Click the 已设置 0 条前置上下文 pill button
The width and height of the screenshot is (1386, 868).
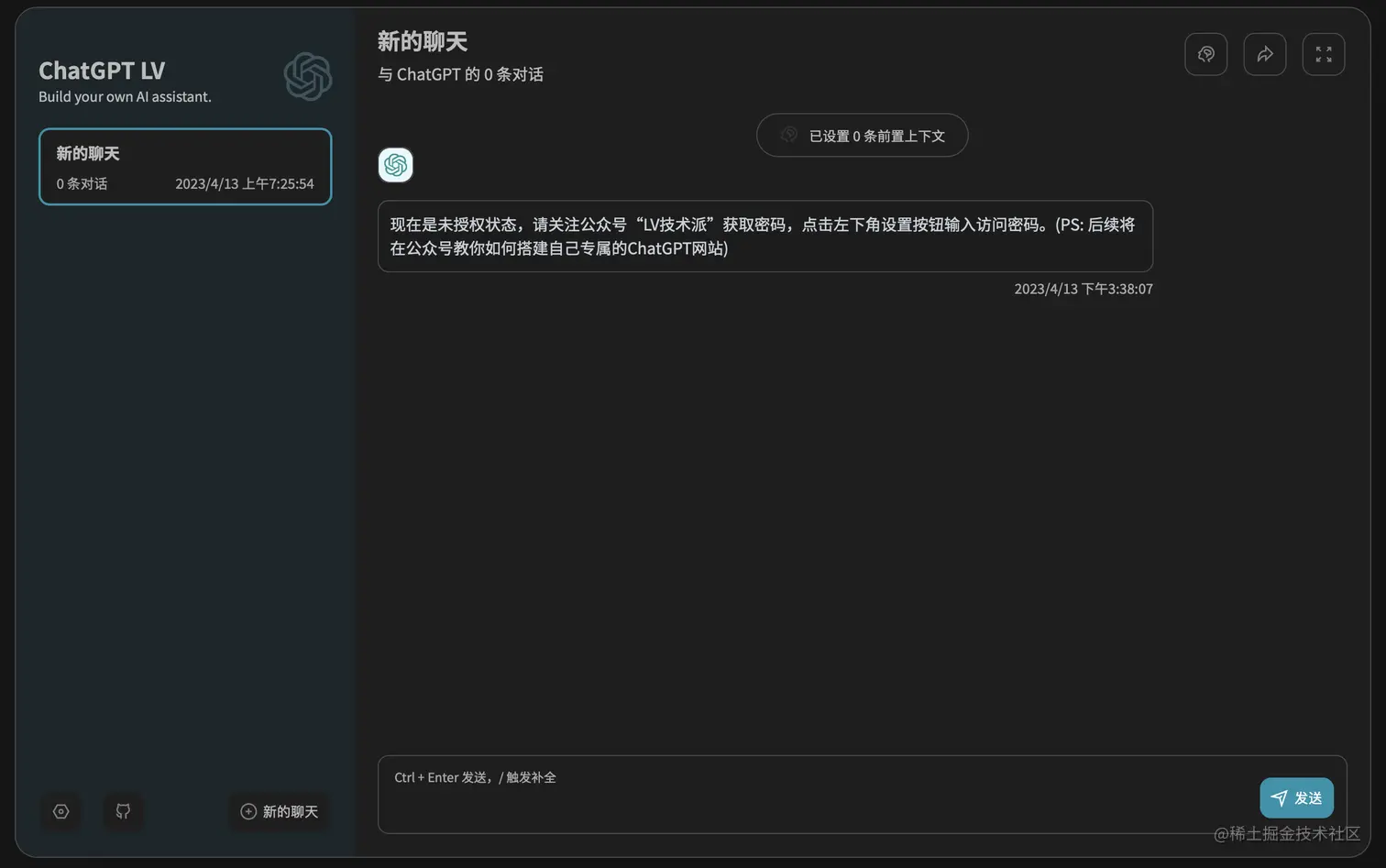click(x=862, y=136)
